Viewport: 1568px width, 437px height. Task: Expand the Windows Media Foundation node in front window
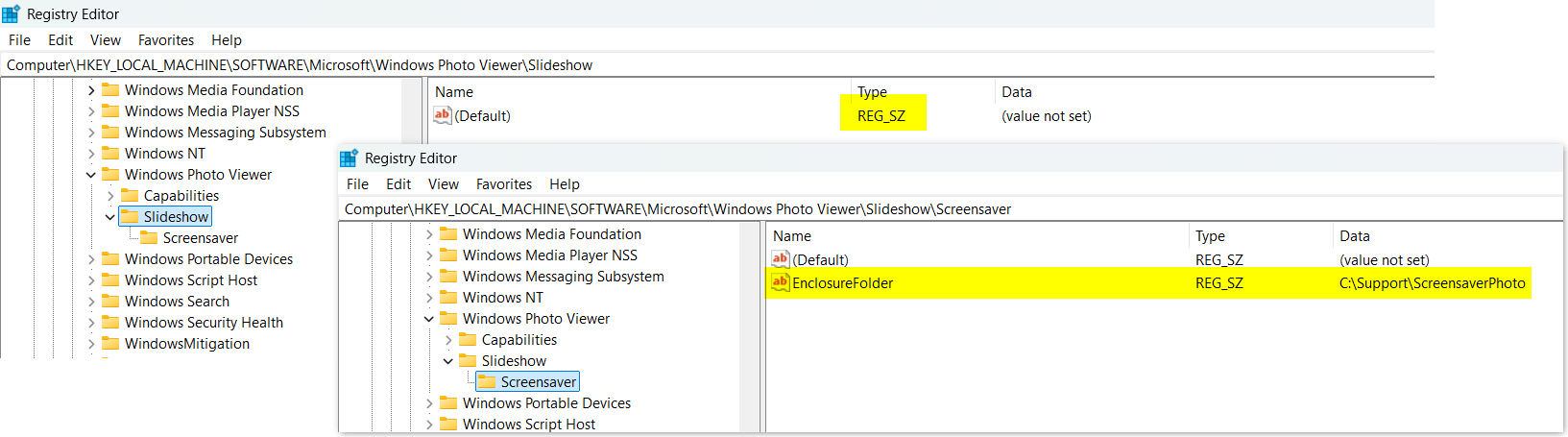429,234
